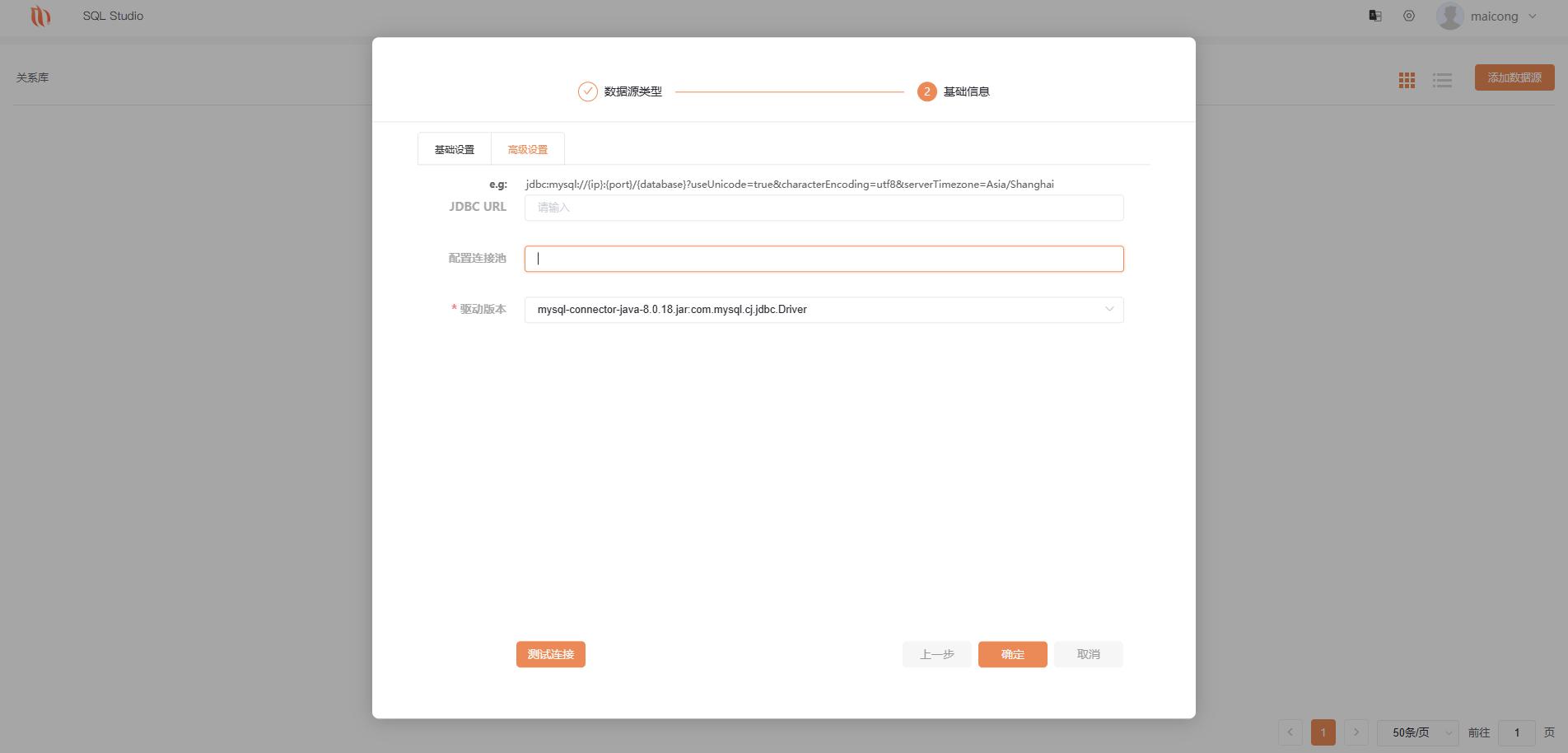This screenshot has width=1568, height=753.
Task: Click the 测试连接 test connection button
Action: click(550, 653)
